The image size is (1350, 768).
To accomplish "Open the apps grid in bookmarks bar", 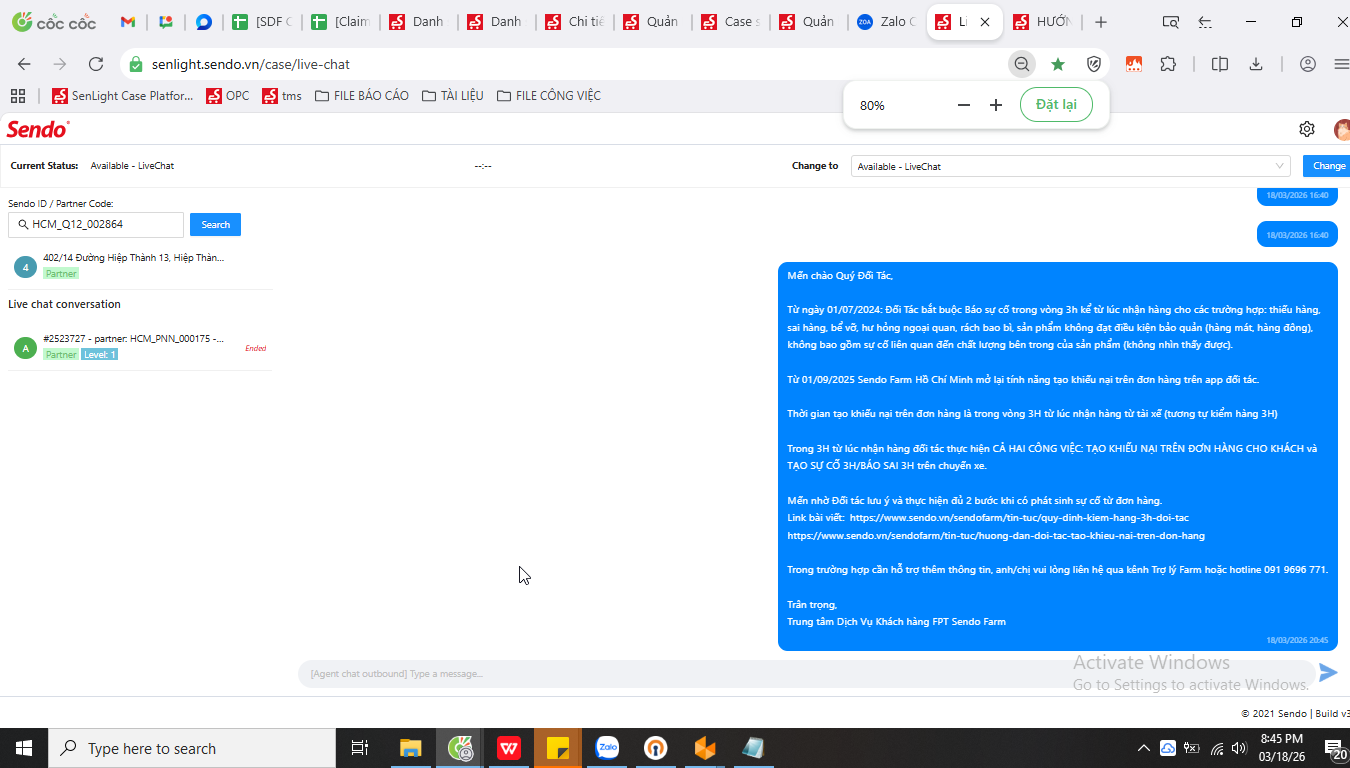I will [17, 96].
